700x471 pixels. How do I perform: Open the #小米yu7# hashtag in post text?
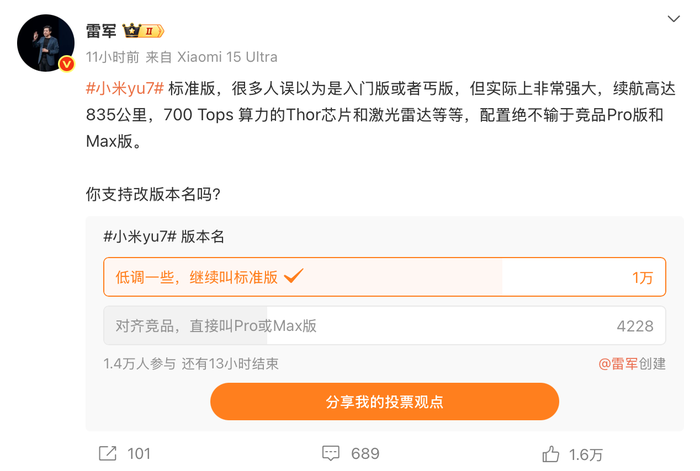(124, 88)
